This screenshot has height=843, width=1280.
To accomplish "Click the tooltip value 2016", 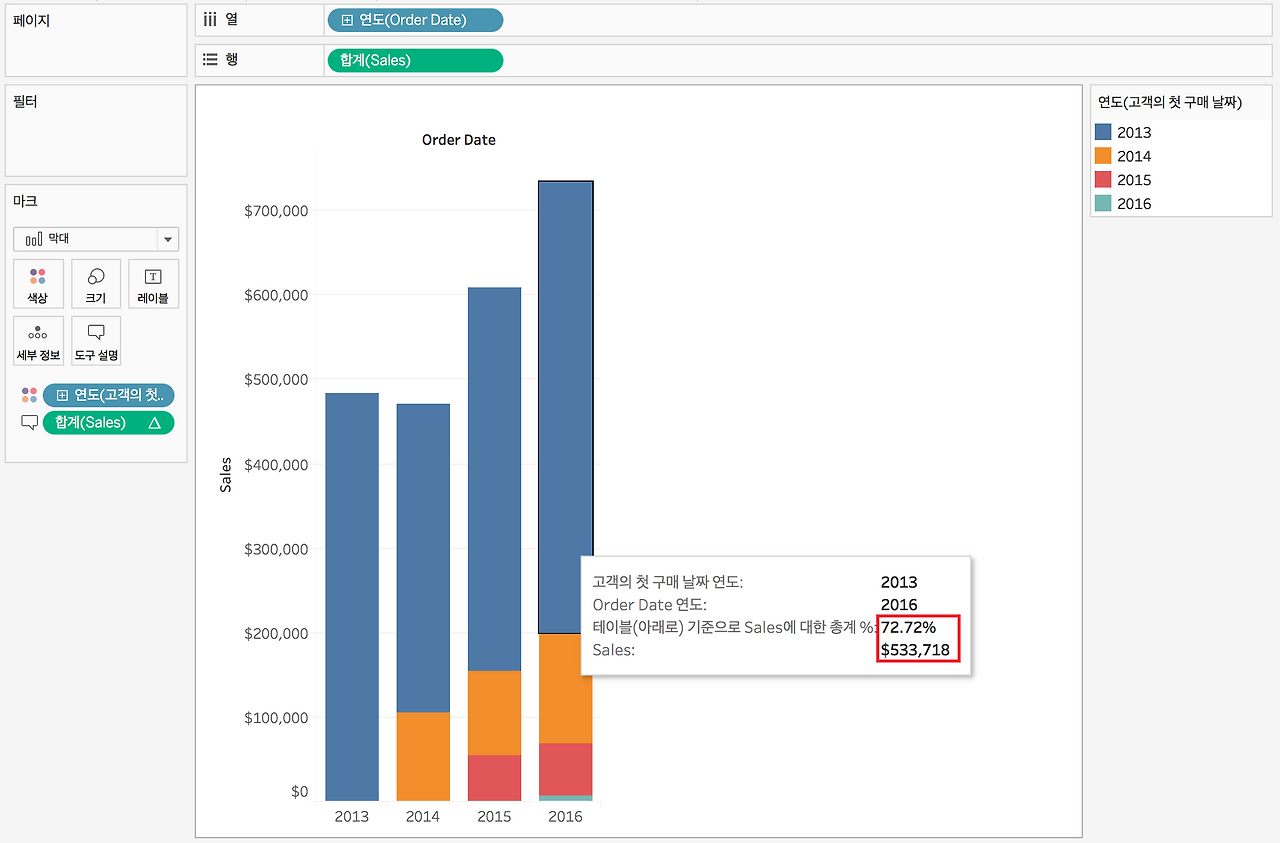I will click(899, 605).
